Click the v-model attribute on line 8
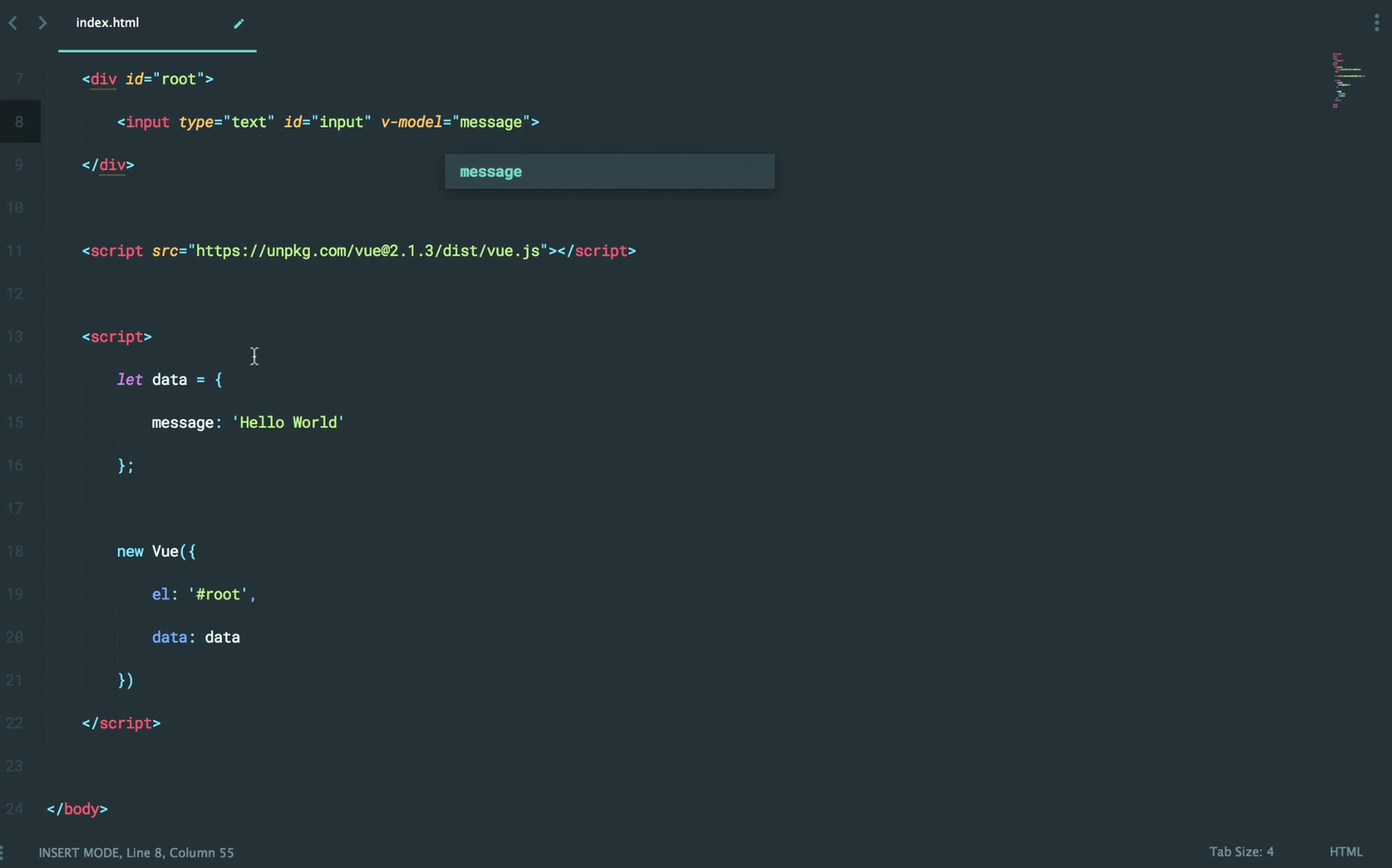The image size is (1392, 868). [411, 122]
